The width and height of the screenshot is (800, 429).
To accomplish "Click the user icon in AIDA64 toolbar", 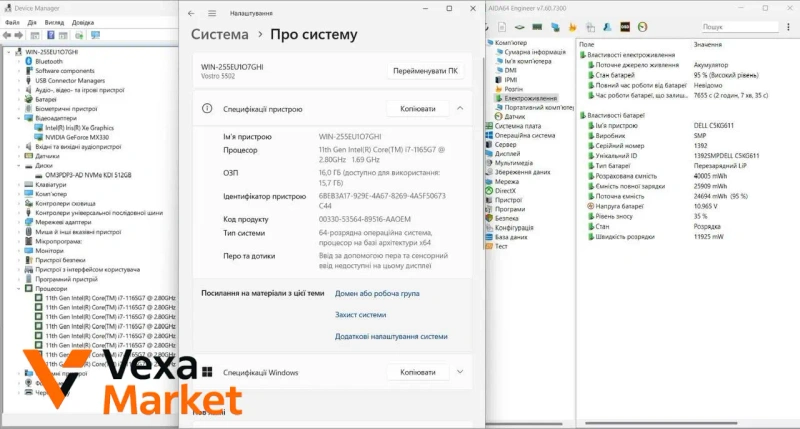I will click(607, 27).
